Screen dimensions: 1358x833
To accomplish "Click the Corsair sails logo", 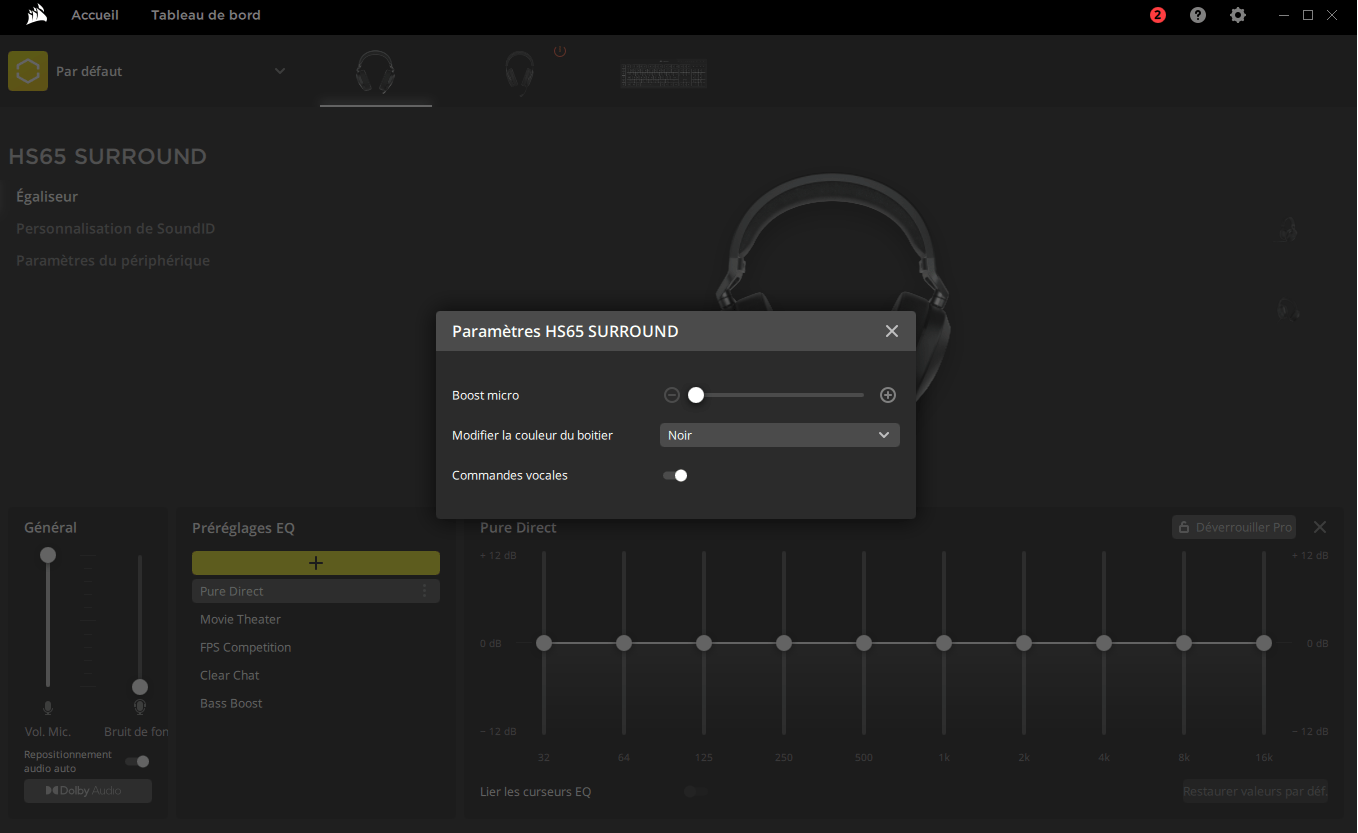I will 38,15.
